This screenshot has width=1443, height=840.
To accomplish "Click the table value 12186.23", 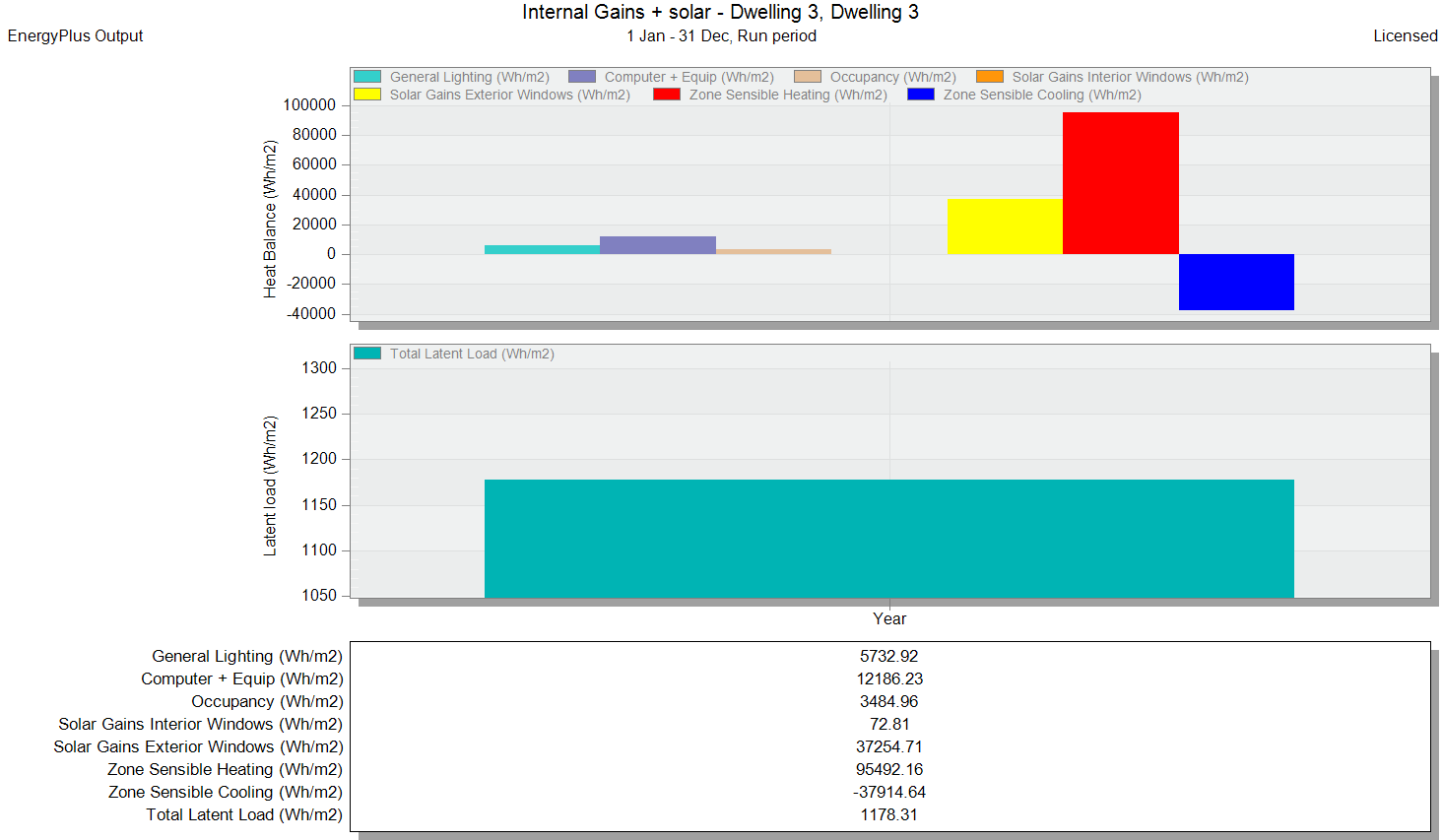I will click(x=889, y=678).
